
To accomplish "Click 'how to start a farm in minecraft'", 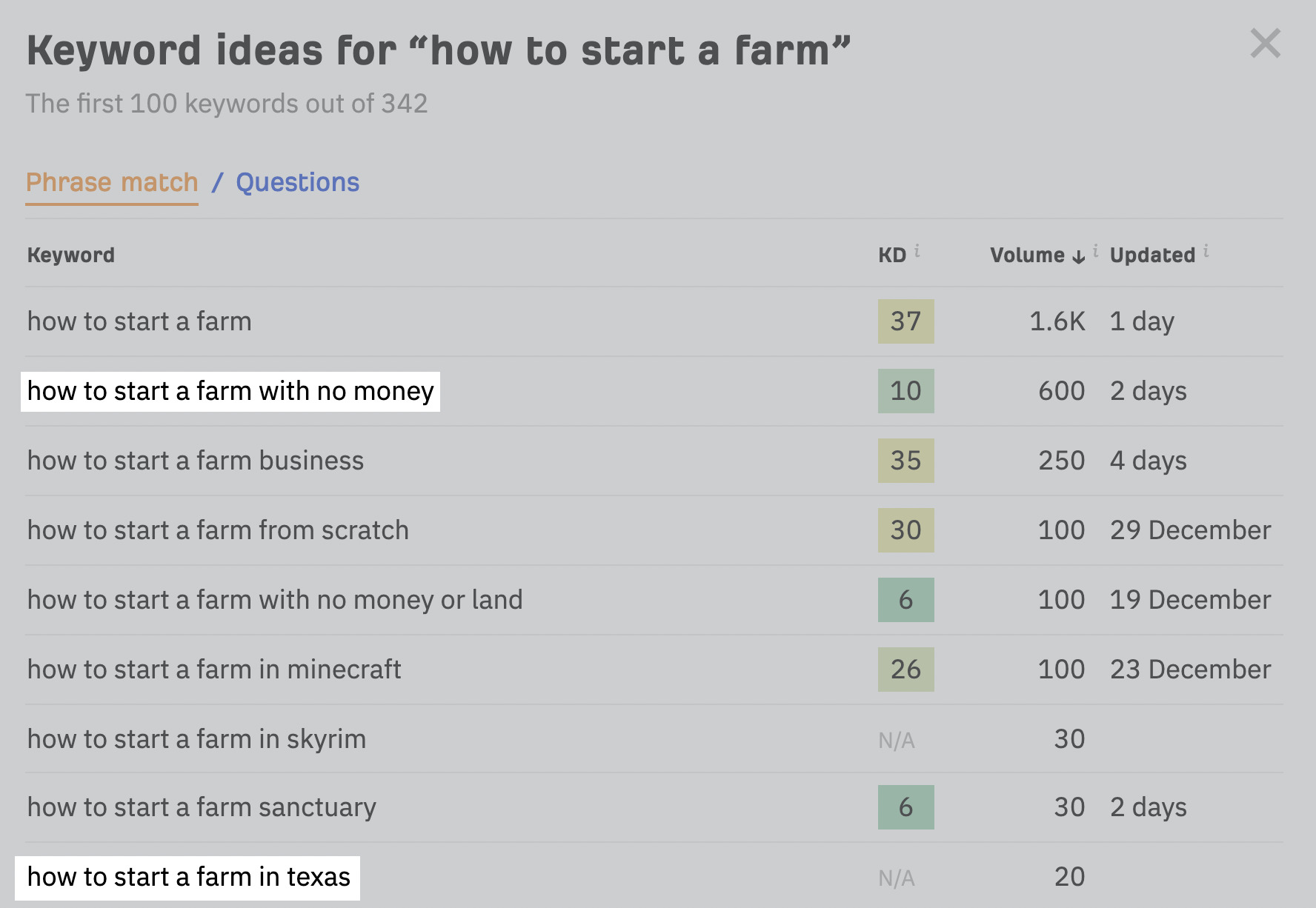I will pyautogui.click(x=214, y=669).
